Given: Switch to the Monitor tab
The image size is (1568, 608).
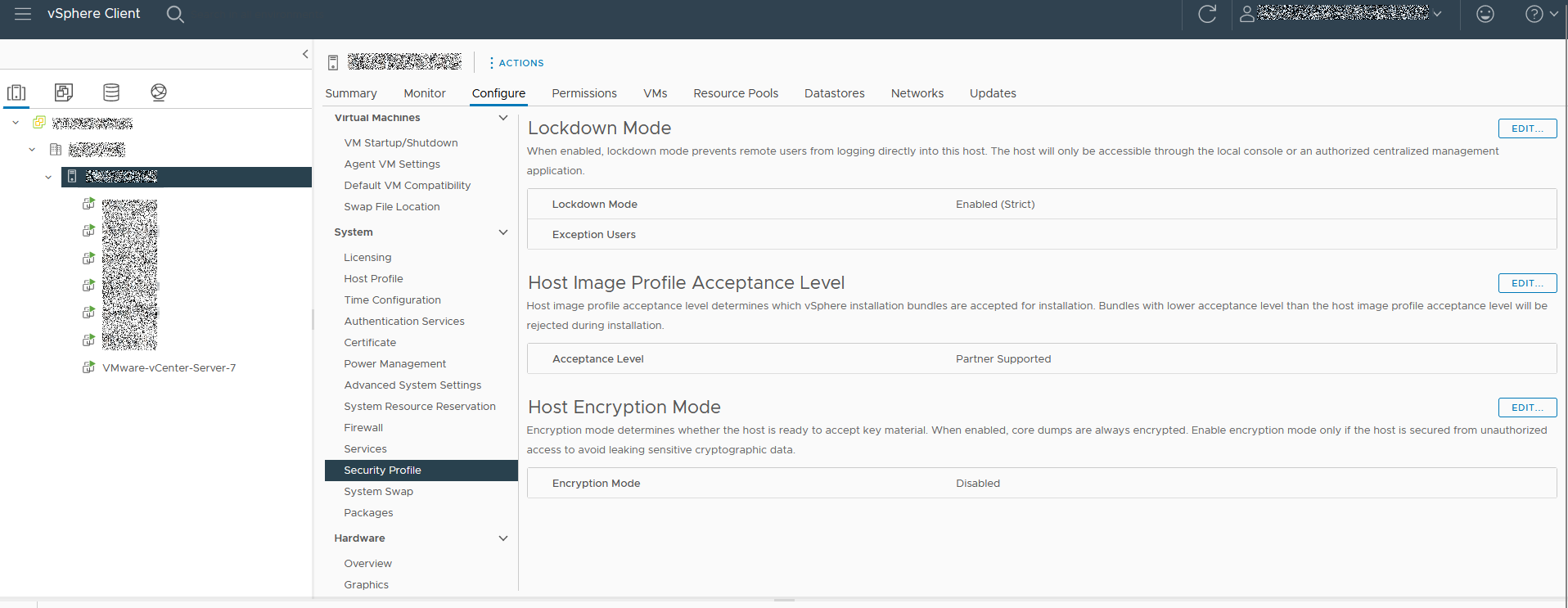Looking at the screenshot, I should (x=424, y=93).
